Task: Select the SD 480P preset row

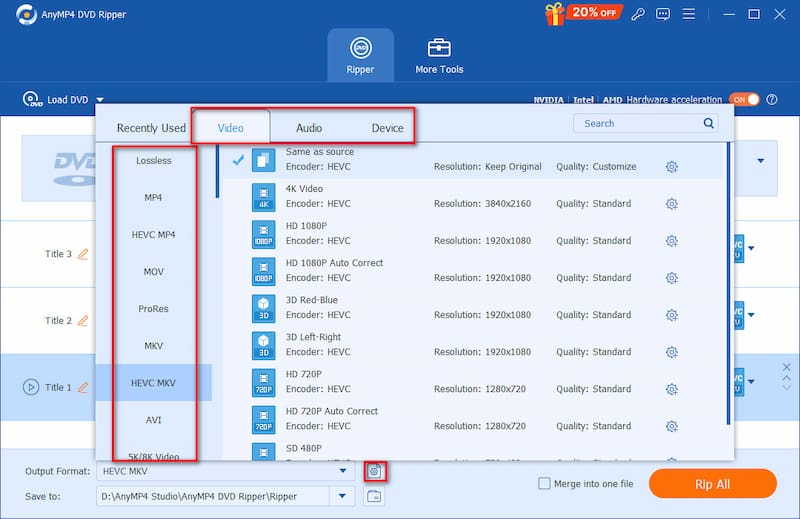Action: [x=473, y=452]
